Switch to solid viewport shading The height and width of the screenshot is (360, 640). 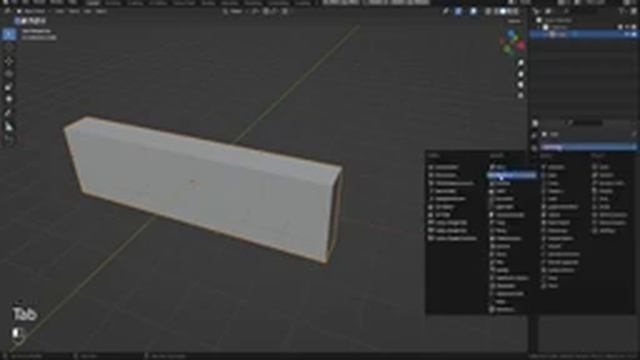tap(503, 11)
